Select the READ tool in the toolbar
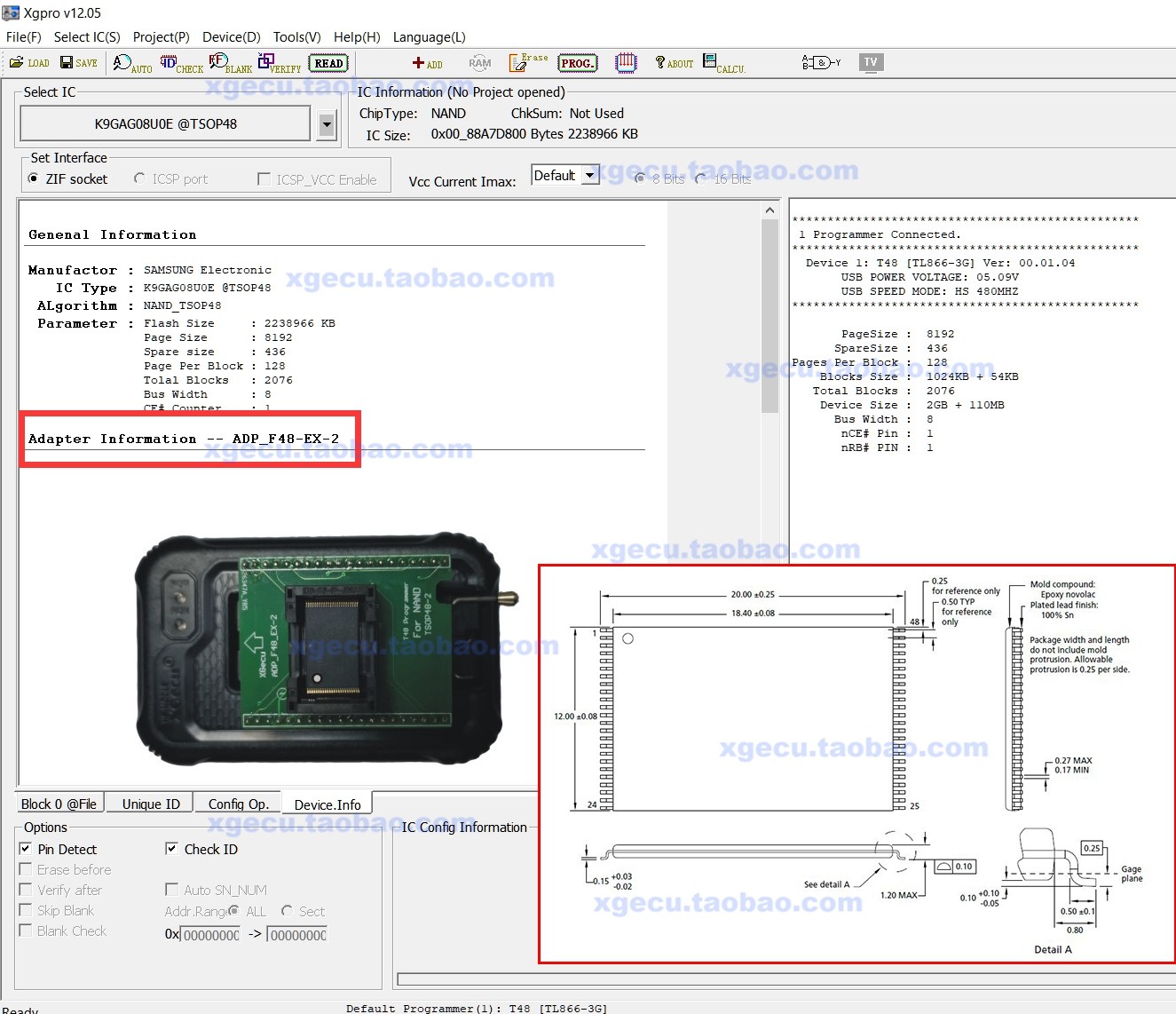This screenshot has width=1176, height=1014. point(328,62)
